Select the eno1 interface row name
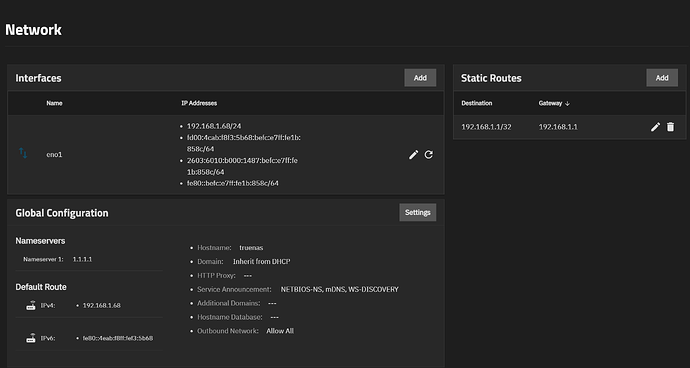 pos(54,155)
